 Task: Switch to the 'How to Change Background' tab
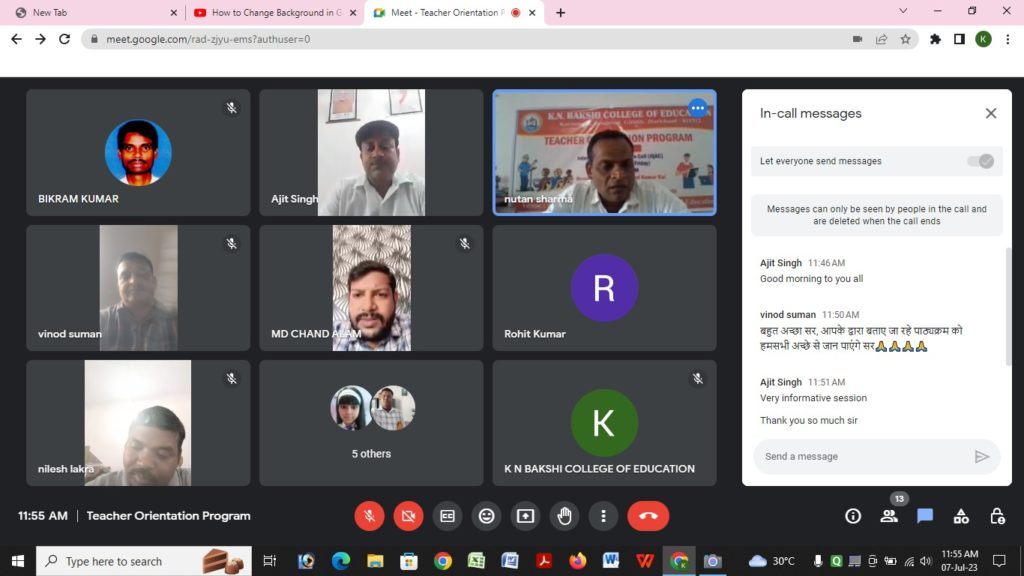[274, 13]
